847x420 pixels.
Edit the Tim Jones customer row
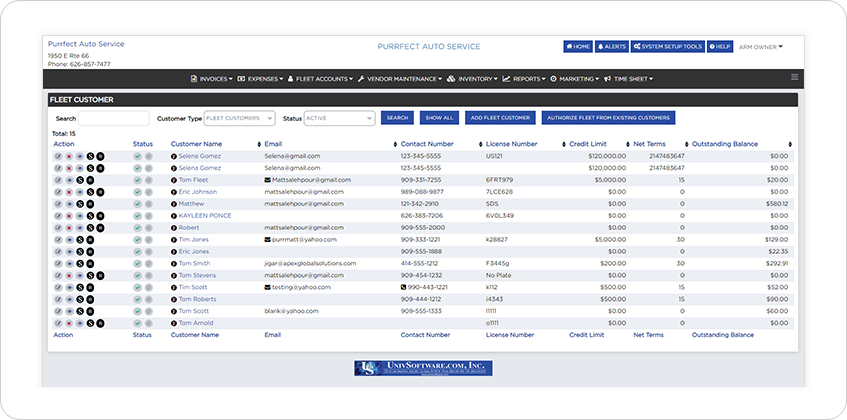click(58, 239)
